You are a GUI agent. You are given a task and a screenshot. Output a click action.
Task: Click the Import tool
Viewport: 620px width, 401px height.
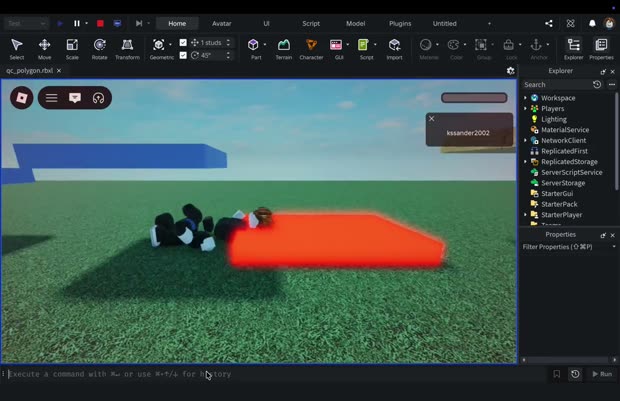point(394,49)
